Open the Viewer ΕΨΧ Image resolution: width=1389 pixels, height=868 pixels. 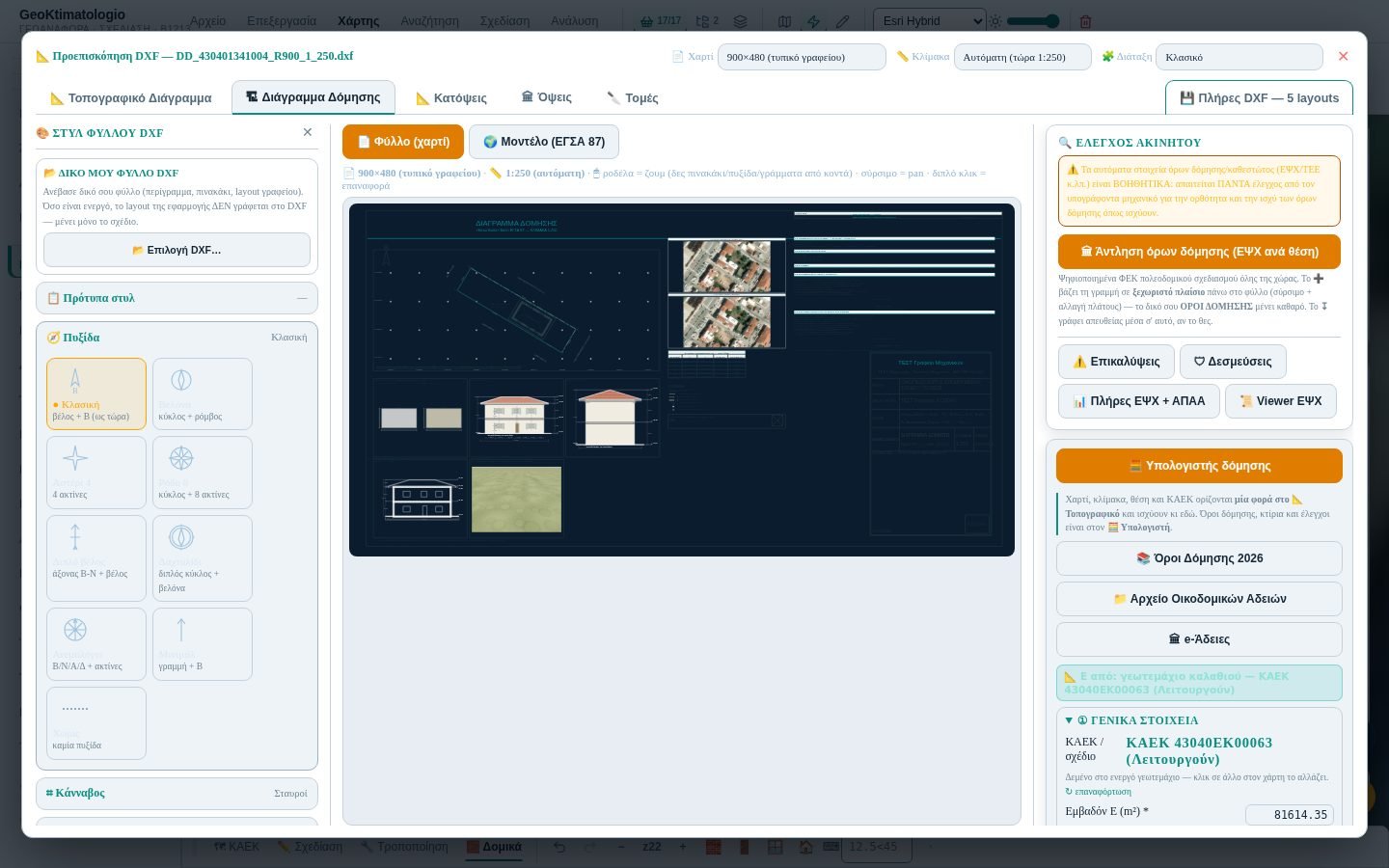1280,401
